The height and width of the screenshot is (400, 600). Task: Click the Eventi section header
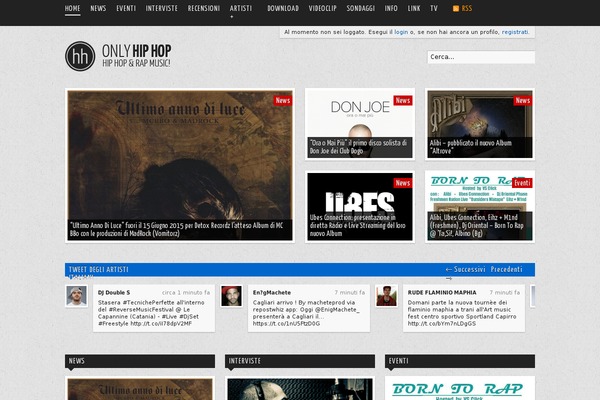pos(460,361)
